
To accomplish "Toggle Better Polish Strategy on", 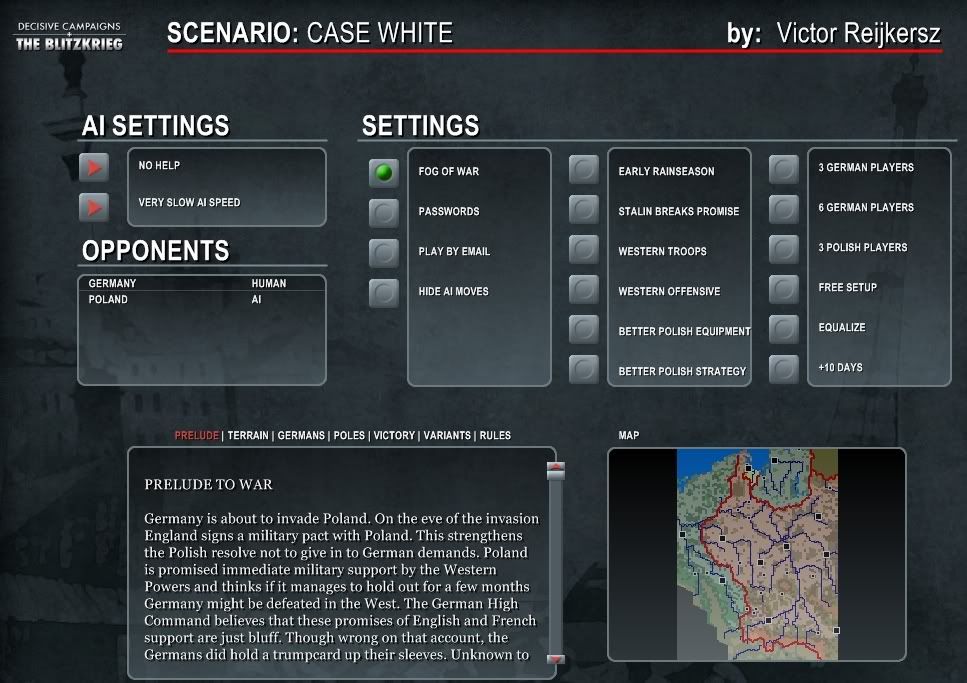I will click(583, 369).
